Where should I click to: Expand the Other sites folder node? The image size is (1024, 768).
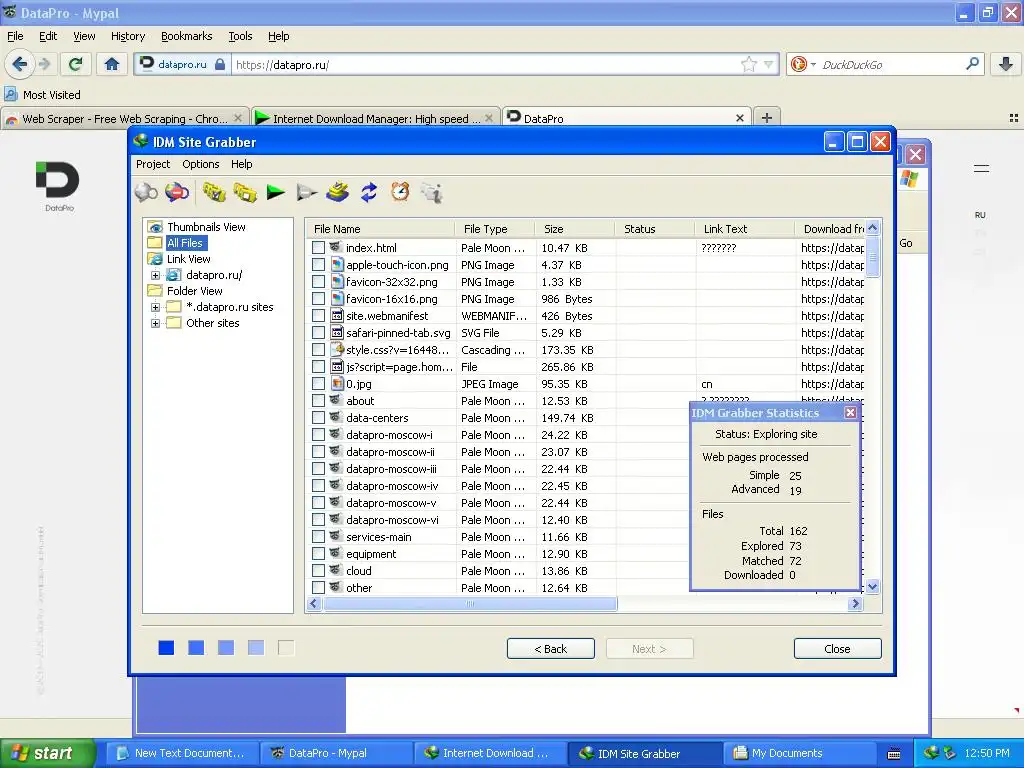[155, 323]
